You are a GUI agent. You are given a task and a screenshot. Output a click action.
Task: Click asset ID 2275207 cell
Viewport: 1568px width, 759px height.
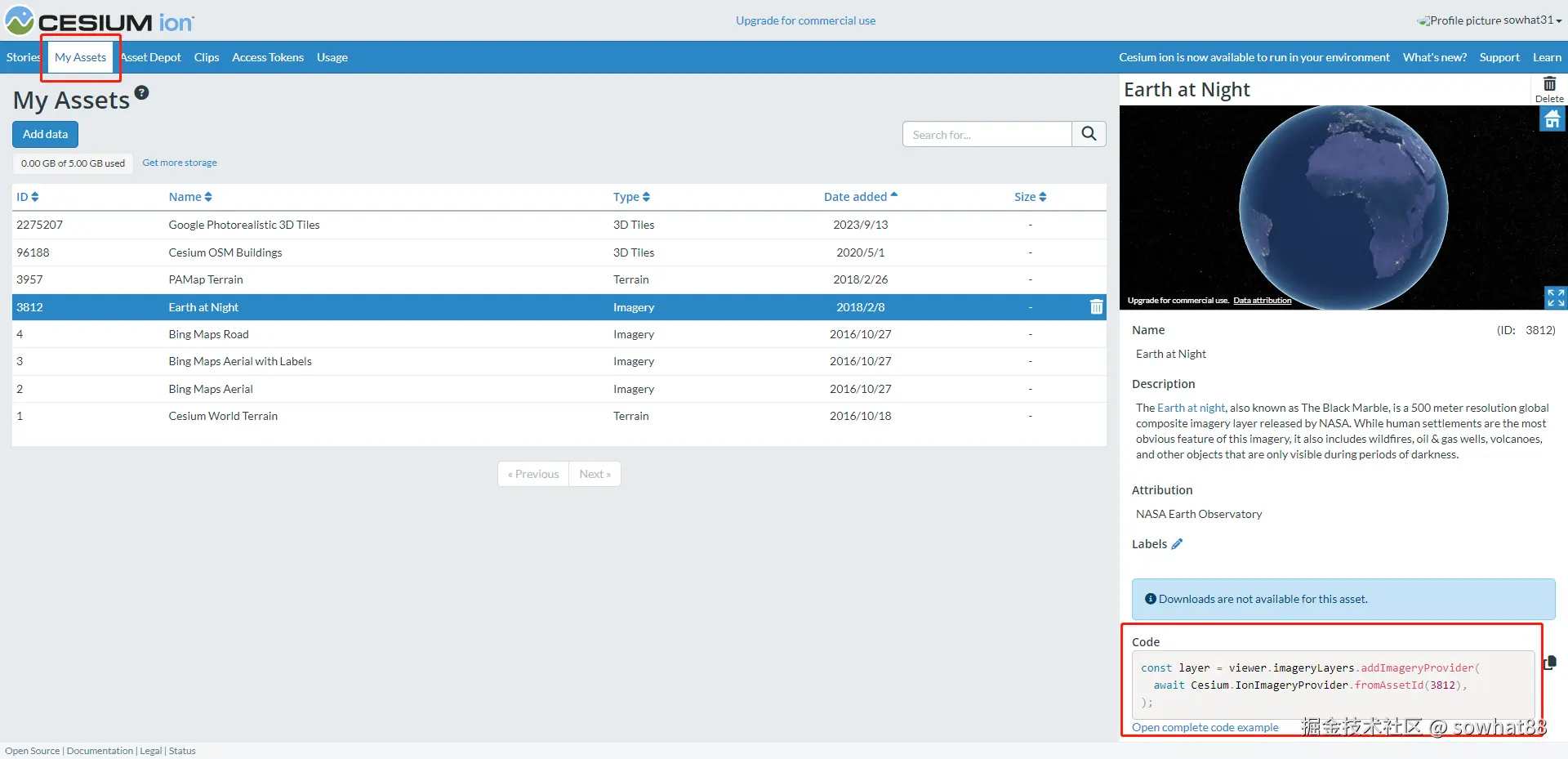point(39,225)
